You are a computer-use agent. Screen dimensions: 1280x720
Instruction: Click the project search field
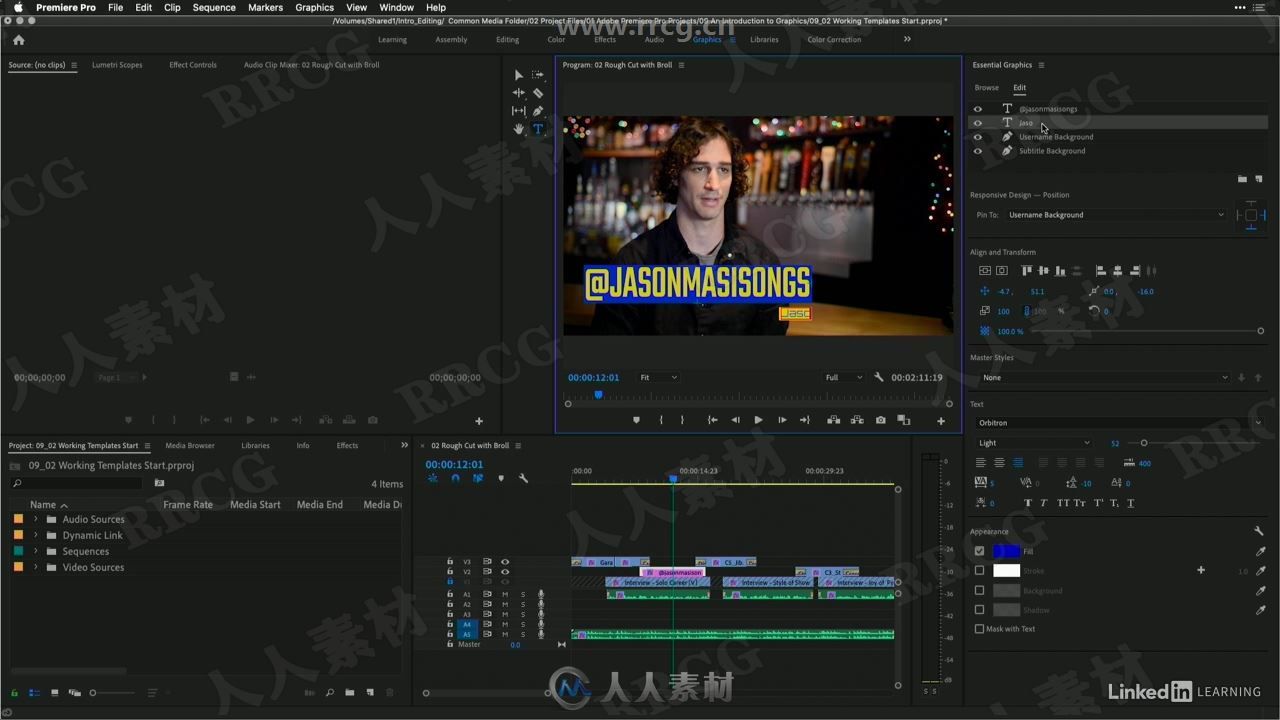75,484
